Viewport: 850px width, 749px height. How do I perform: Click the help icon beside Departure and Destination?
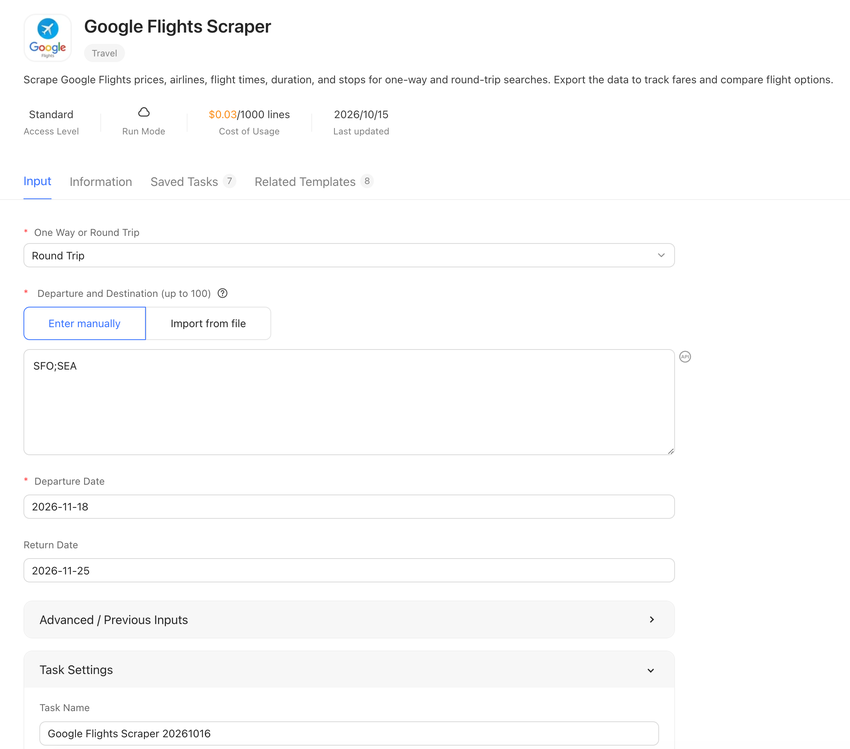pyautogui.click(x=222, y=293)
